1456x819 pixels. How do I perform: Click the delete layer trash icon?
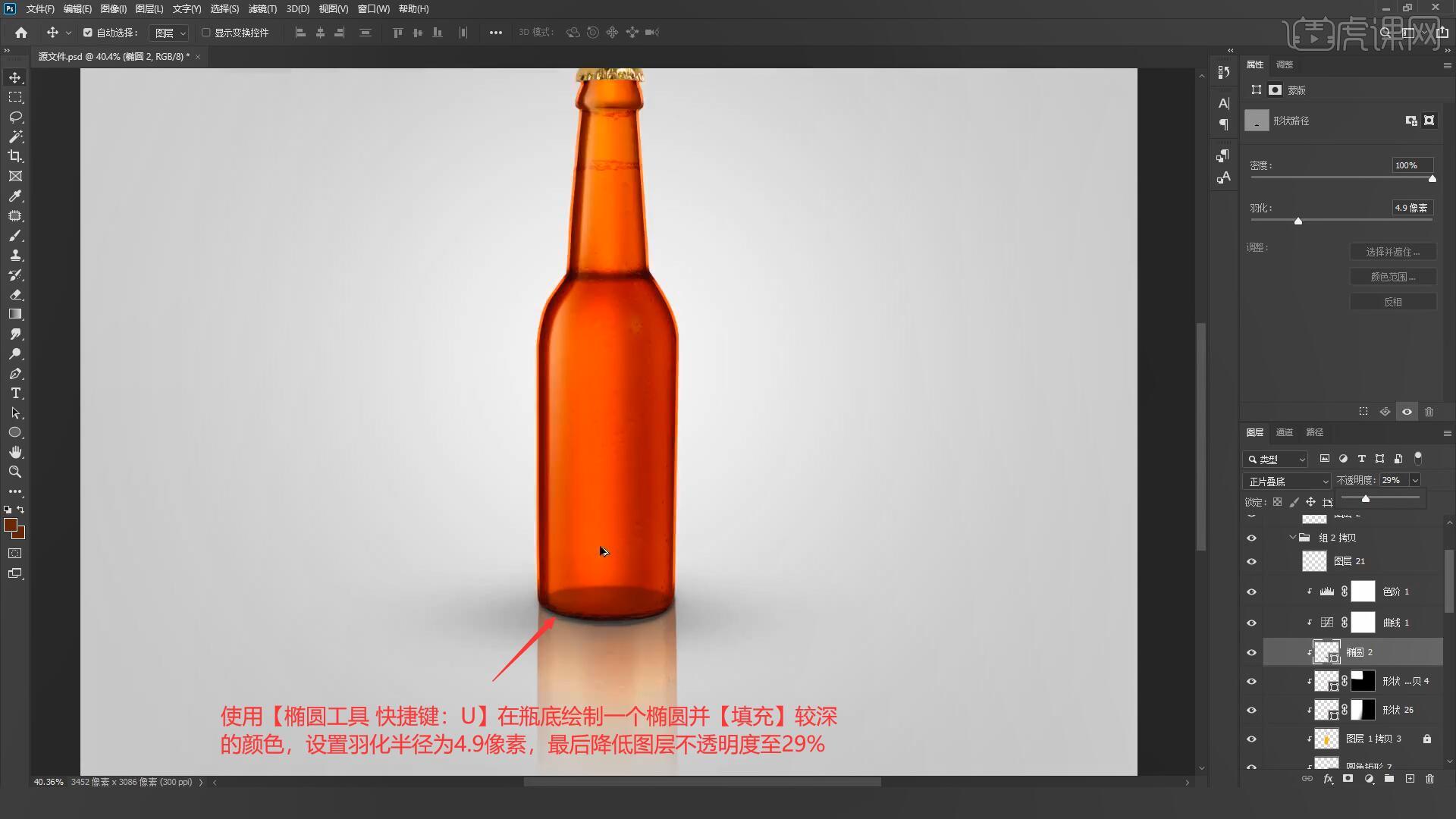point(1429,779)
